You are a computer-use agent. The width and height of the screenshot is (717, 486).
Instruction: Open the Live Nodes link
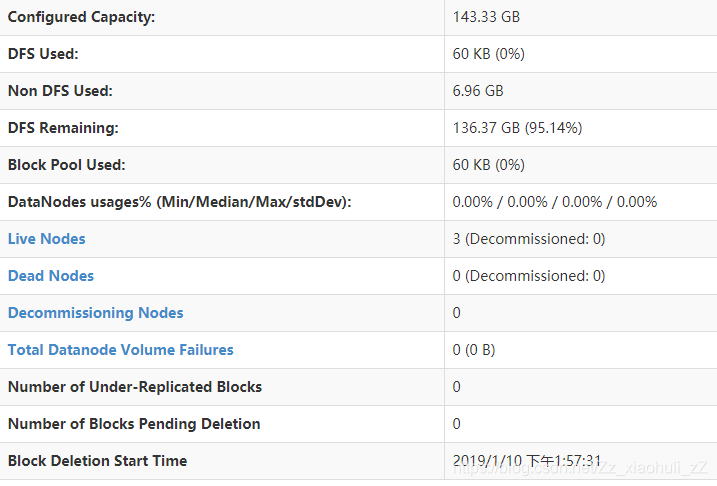tap(47, 239)
